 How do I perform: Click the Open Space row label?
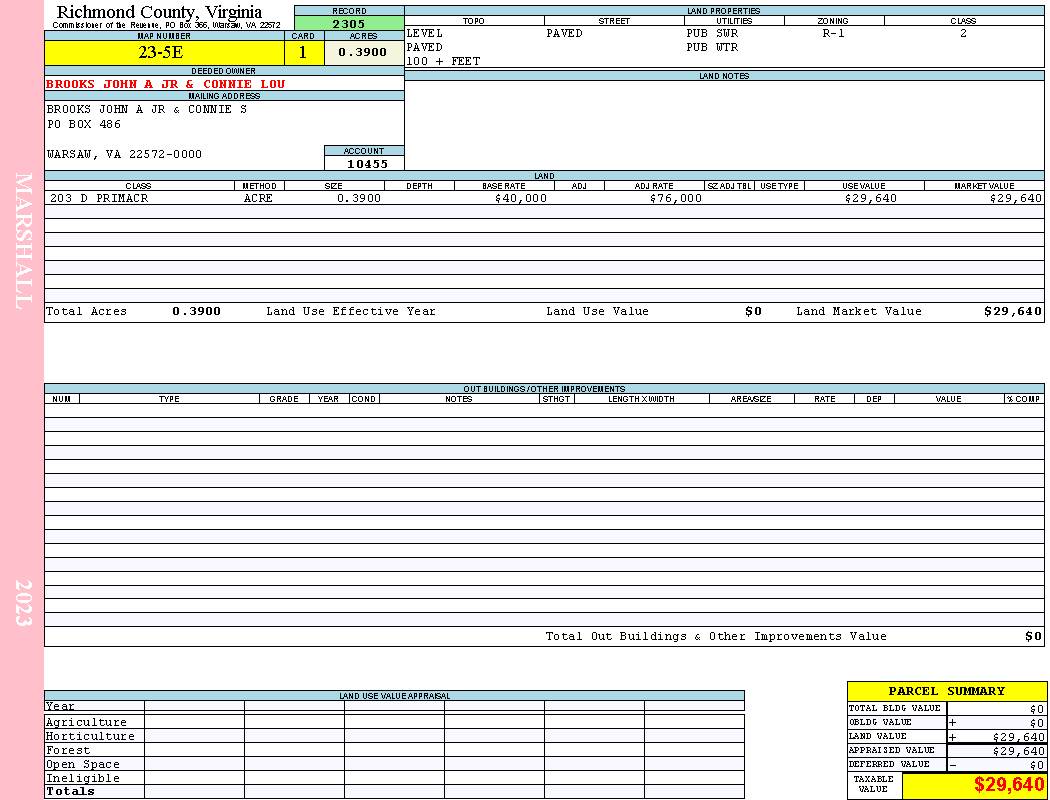point(82,765)
